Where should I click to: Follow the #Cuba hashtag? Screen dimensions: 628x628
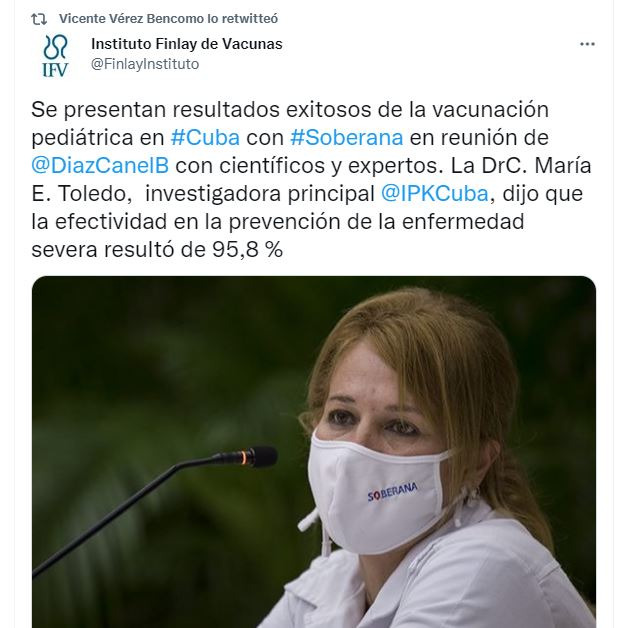click(205, 137)
